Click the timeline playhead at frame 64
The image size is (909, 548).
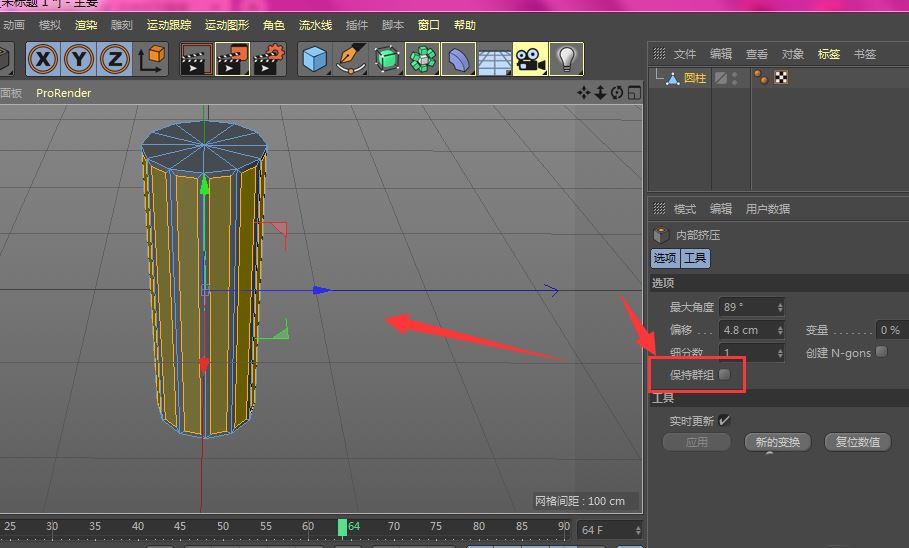coord(342,527)
